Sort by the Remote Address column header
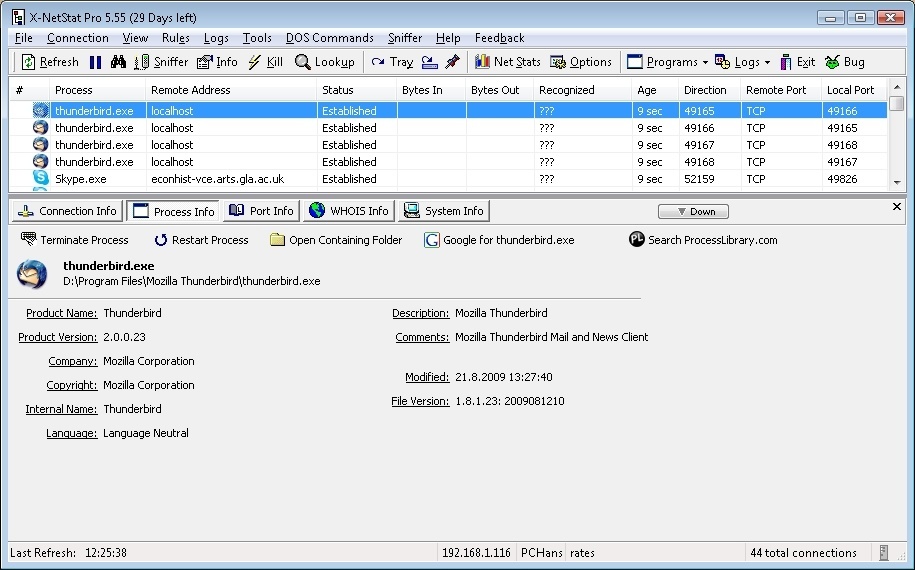The width and height of the screenshot is (915, 570). pyautogui.click(x=231, y=90)
